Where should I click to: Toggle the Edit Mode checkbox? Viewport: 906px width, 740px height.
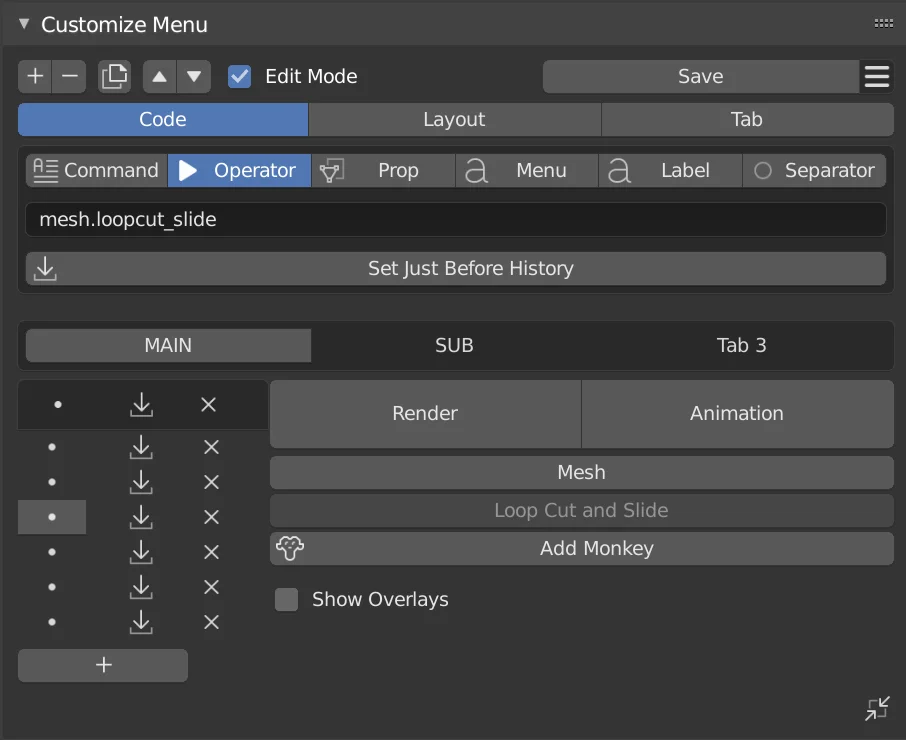238,76
